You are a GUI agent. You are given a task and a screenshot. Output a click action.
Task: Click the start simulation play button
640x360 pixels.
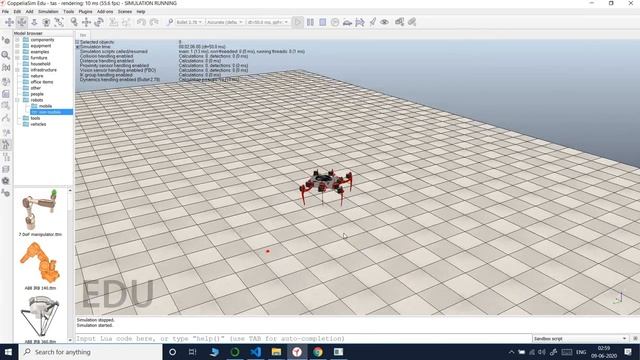[x=298, y=22]
